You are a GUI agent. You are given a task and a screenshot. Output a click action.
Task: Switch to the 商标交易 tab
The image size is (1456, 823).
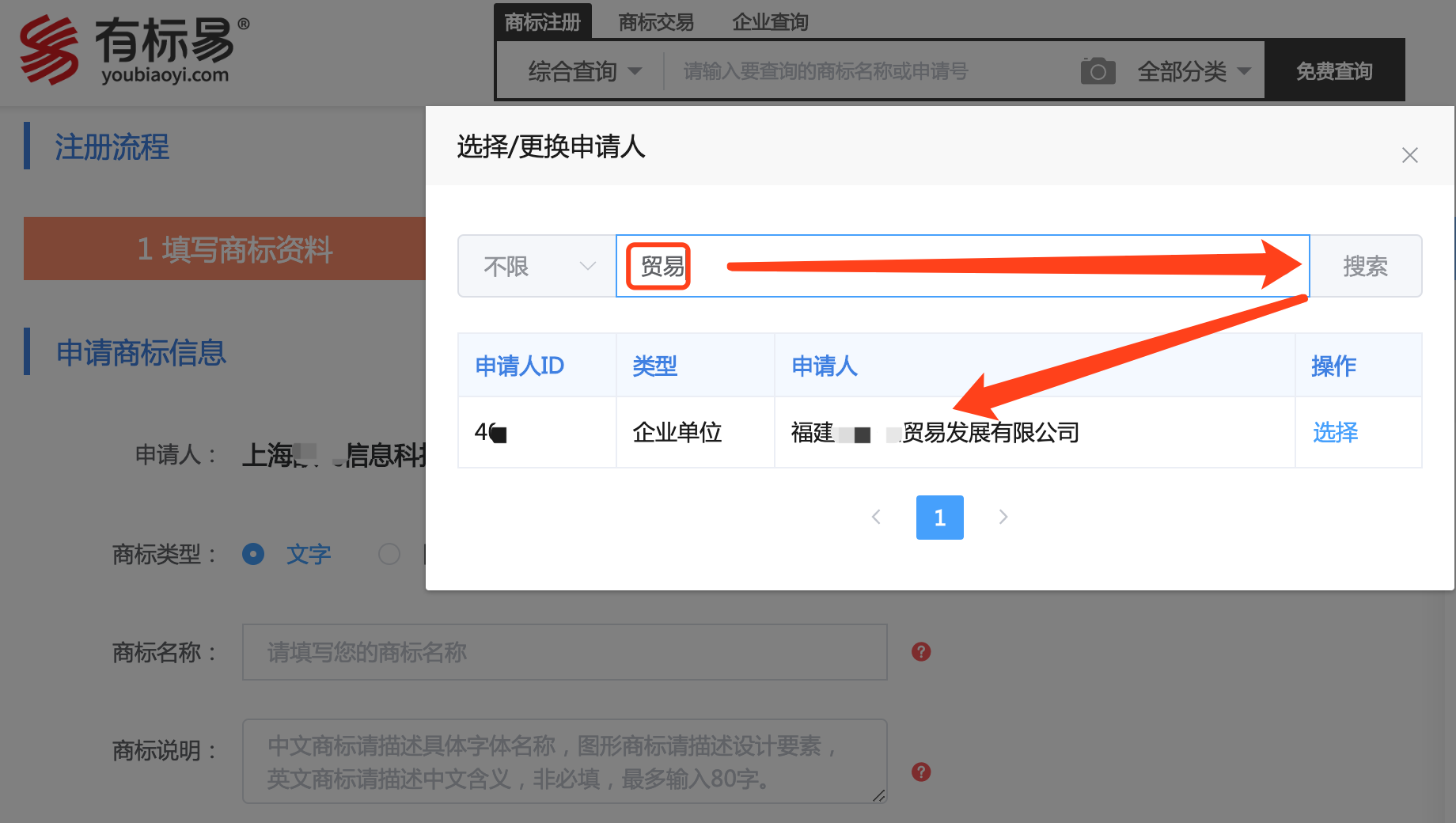tap(656, 21)
